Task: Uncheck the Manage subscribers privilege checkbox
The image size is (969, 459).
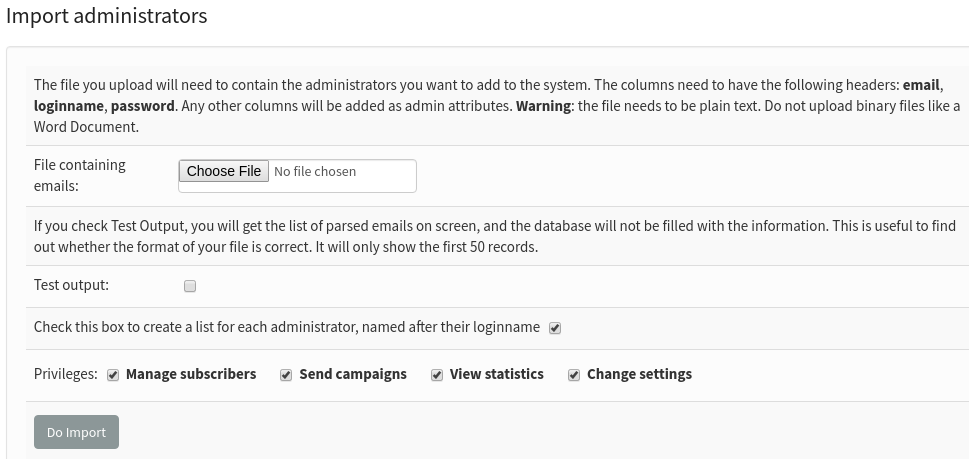Action: tap(114, 375)
